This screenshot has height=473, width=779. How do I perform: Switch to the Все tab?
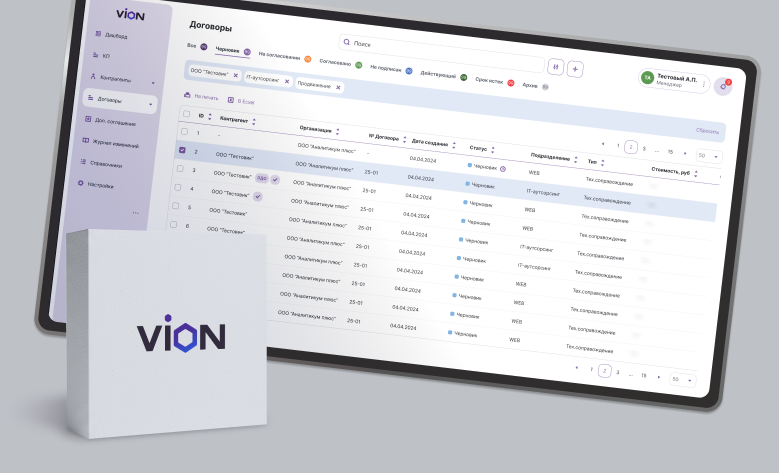tap(197, 46)
